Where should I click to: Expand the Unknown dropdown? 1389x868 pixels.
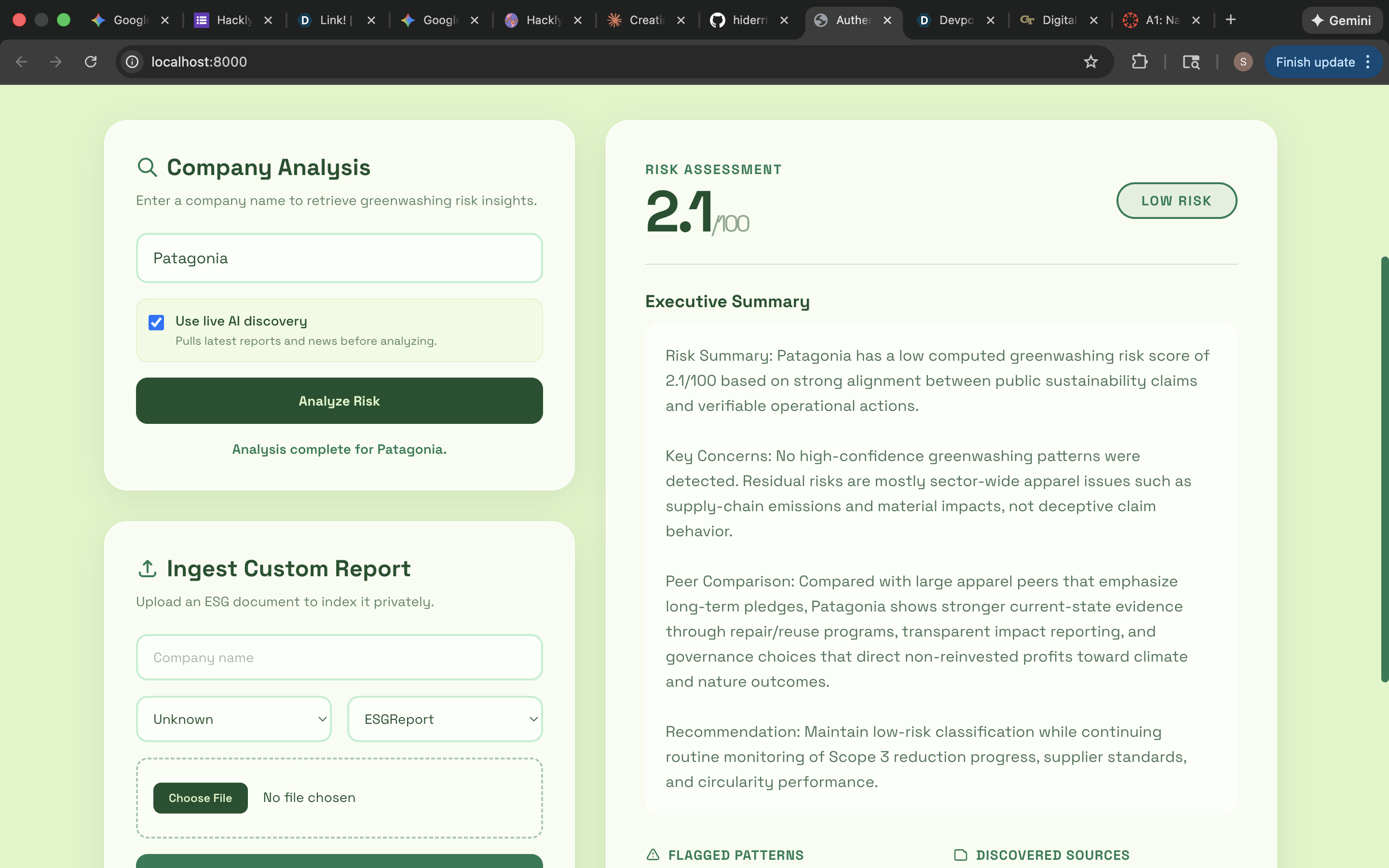point(233,719)
